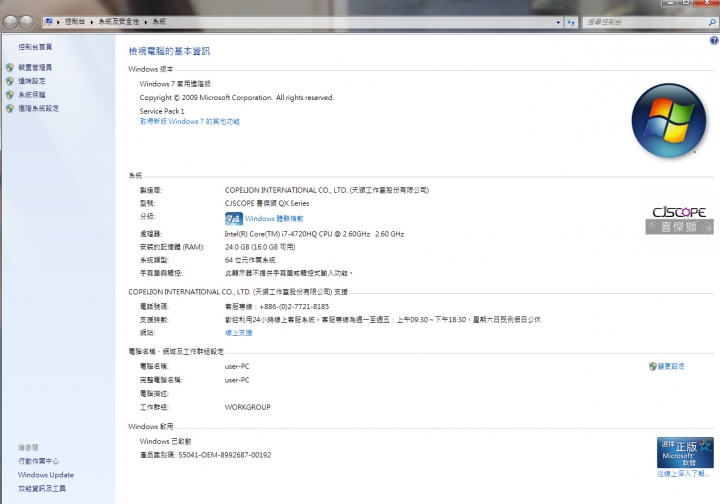This screenshot has width=720, height=504.
Task: Open the Windows 體驗指數 link
Action: point(274,218)
